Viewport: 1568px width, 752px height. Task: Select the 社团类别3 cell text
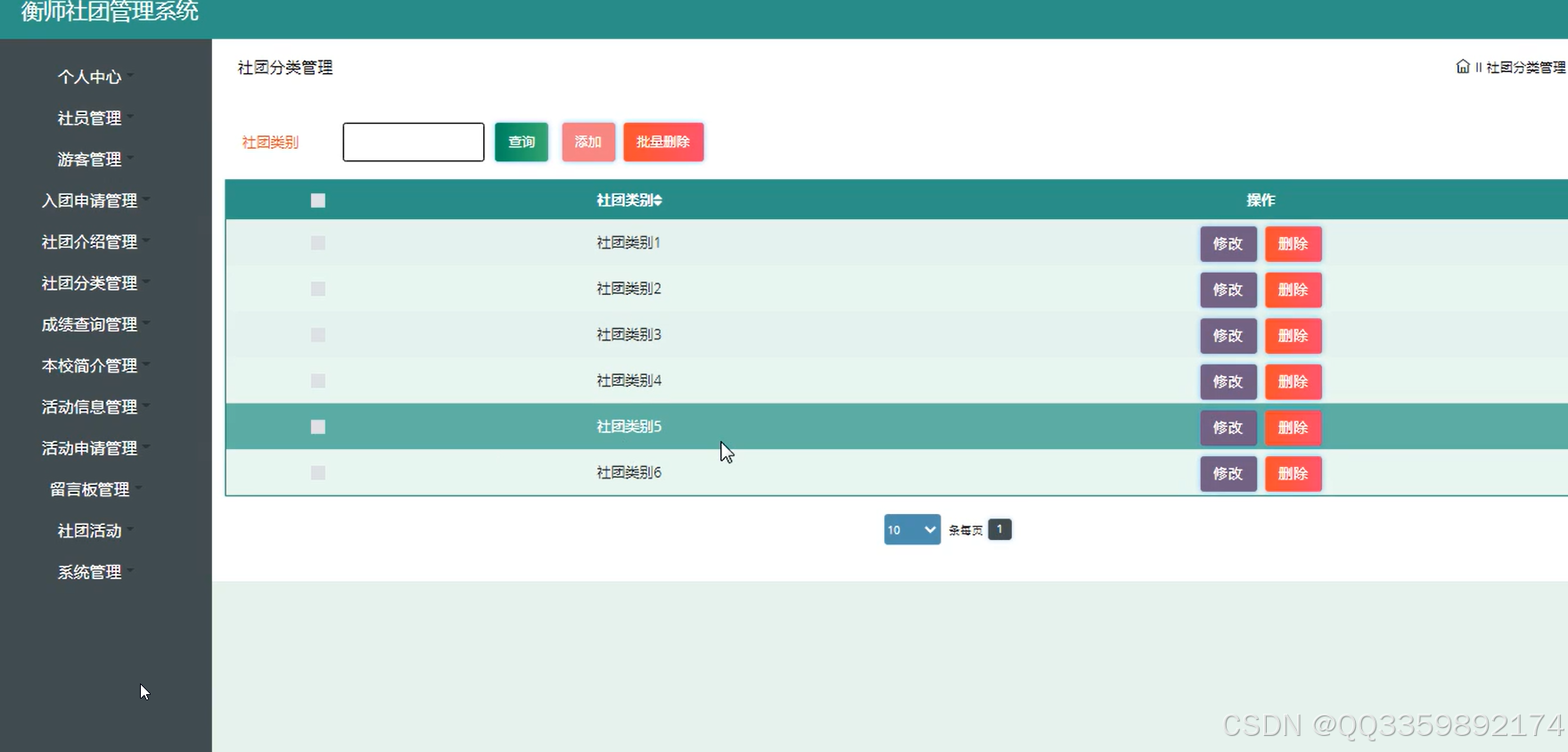(x=628, y=335)
